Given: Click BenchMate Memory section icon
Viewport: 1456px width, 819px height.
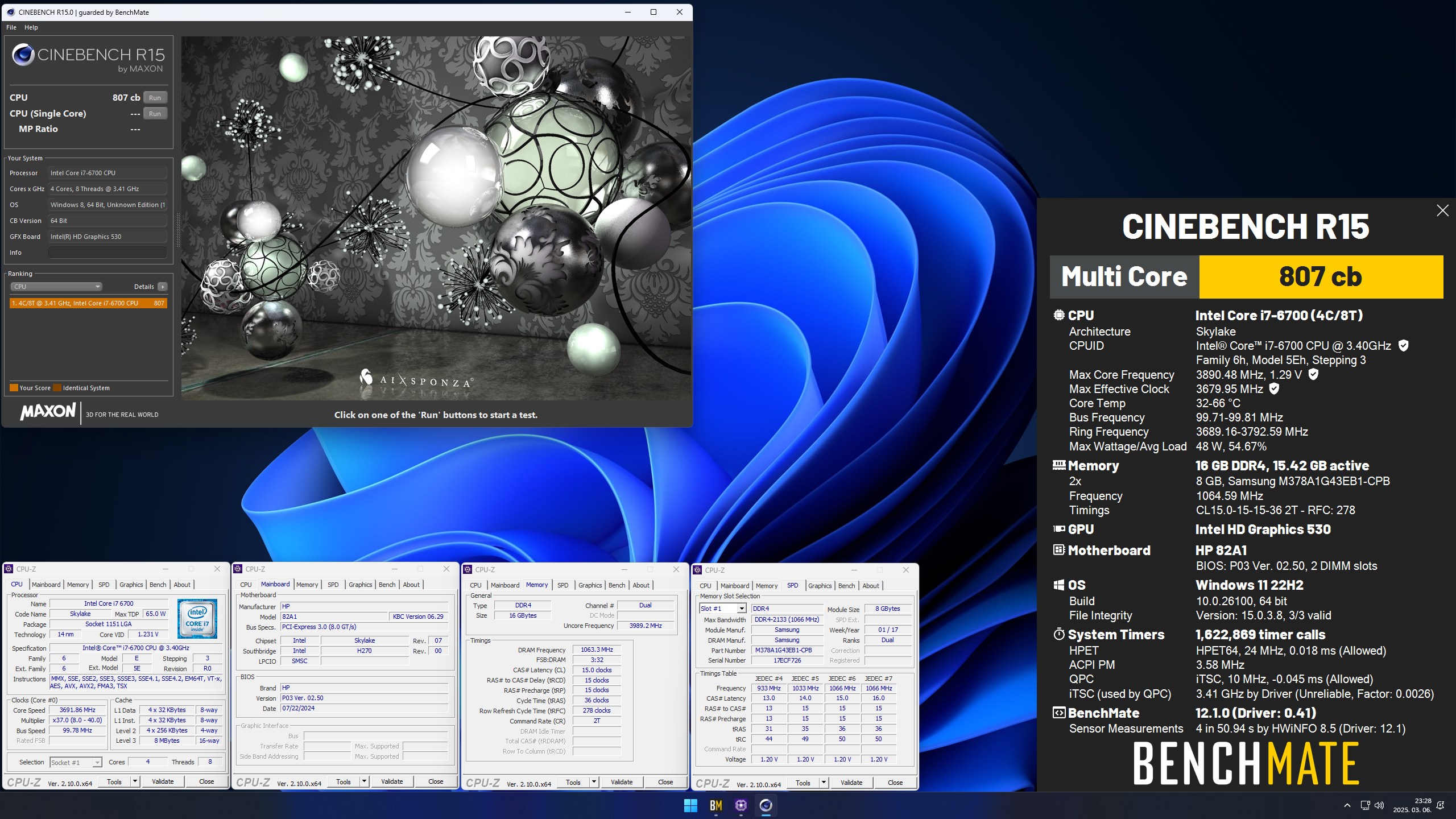Looking at the screenshot, I should (1058, 465).
